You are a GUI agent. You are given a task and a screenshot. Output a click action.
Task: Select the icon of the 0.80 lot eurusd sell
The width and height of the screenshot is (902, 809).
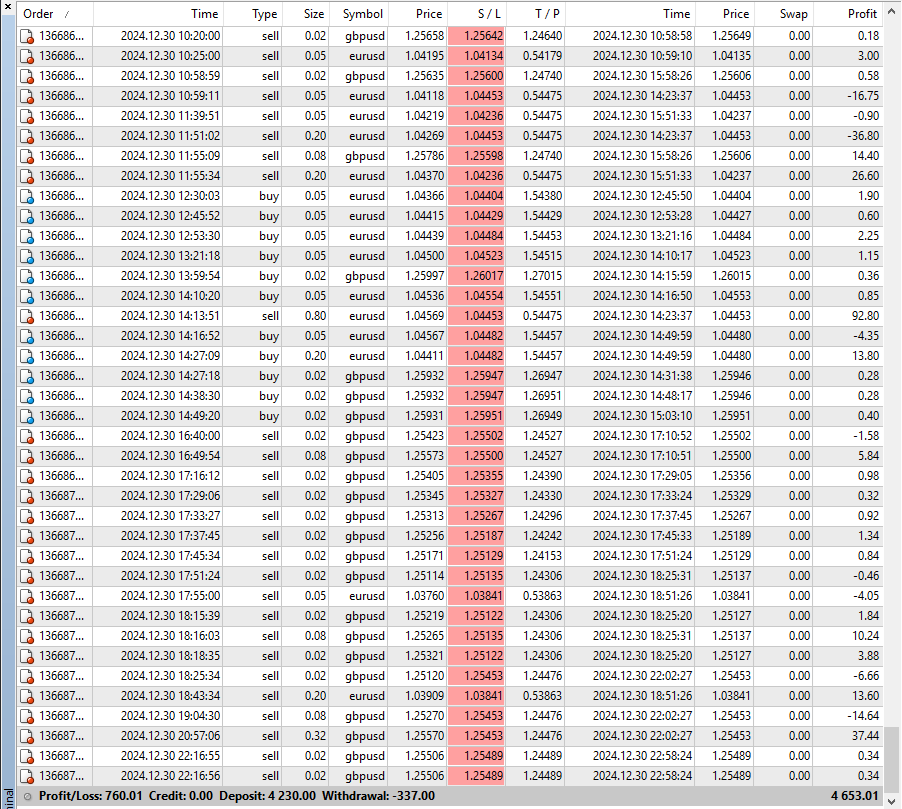[x=28, y=316]
